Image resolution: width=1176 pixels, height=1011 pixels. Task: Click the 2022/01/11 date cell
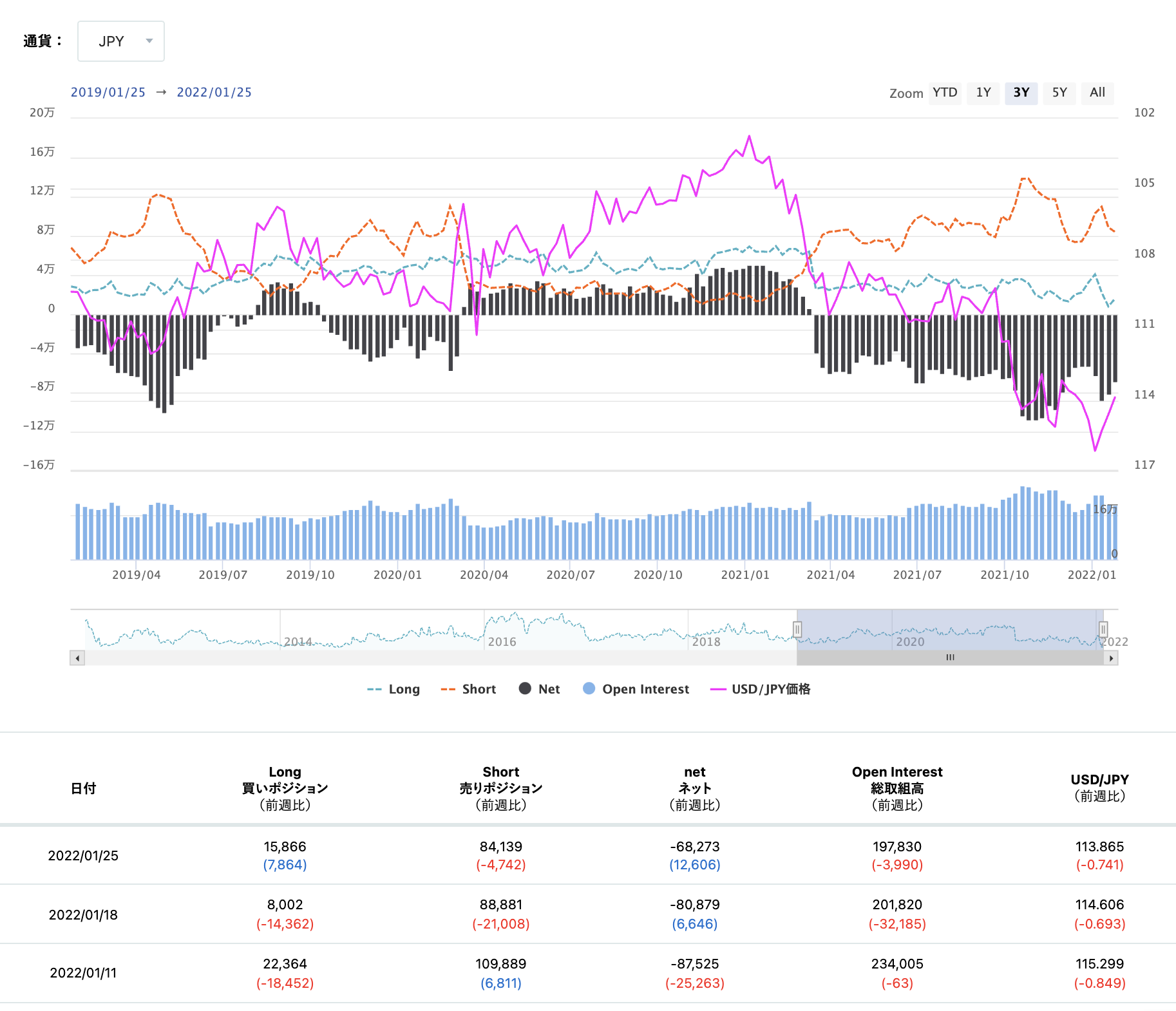coord(83,973)
